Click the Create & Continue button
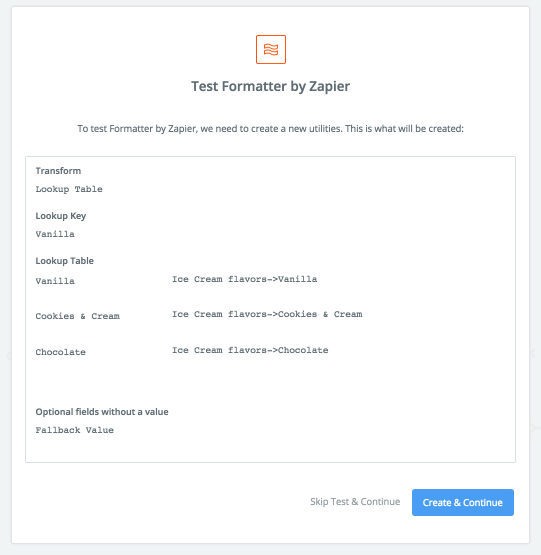Image resolution: width=541 pixels, height=555 pixels. 463,502
